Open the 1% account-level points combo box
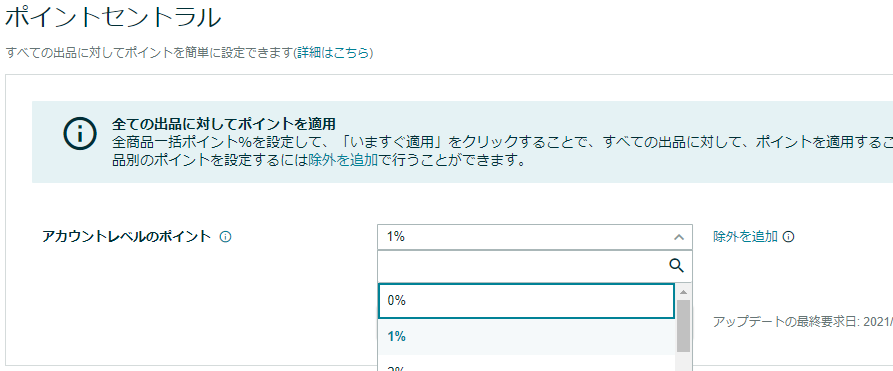This screenshot has width=893, height=371. 534,237
